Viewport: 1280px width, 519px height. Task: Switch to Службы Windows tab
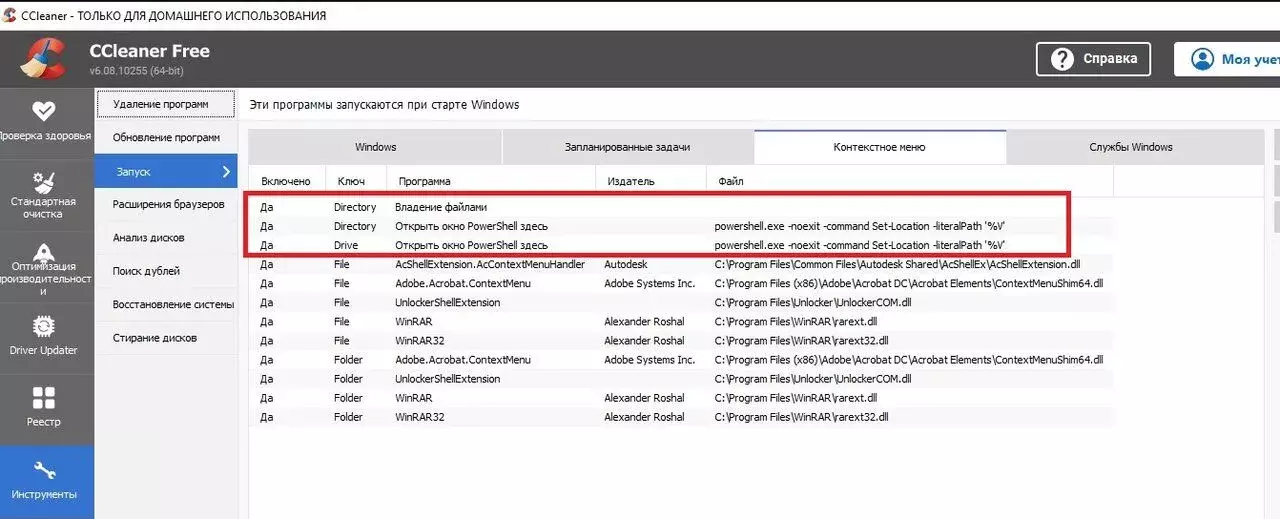click(x=1131, y=147)
